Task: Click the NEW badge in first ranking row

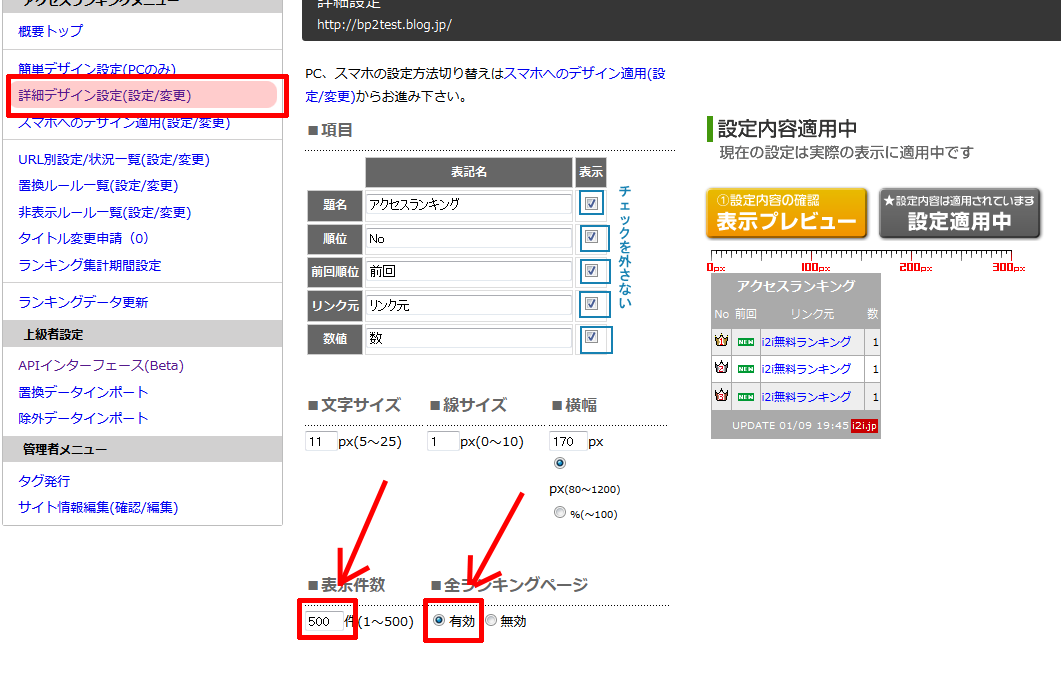Action: click(745, 342)
